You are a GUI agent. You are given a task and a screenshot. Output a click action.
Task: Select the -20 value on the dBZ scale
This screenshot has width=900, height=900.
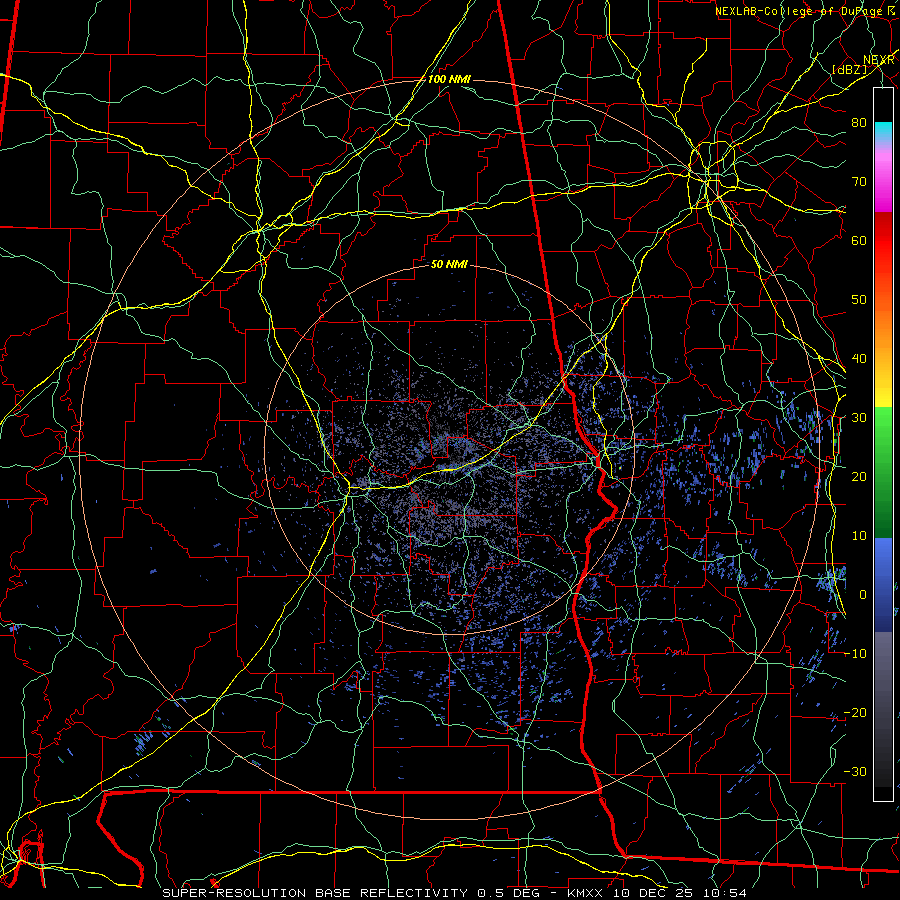coord(855,712)
